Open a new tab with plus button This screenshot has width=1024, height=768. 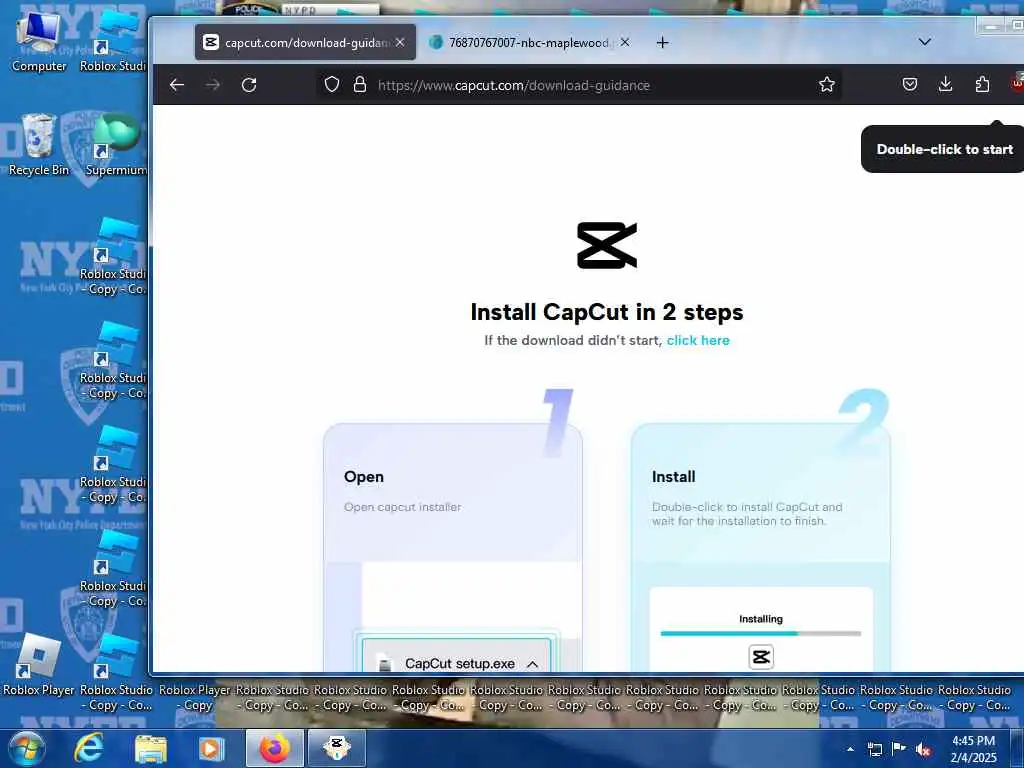point(662,42)
